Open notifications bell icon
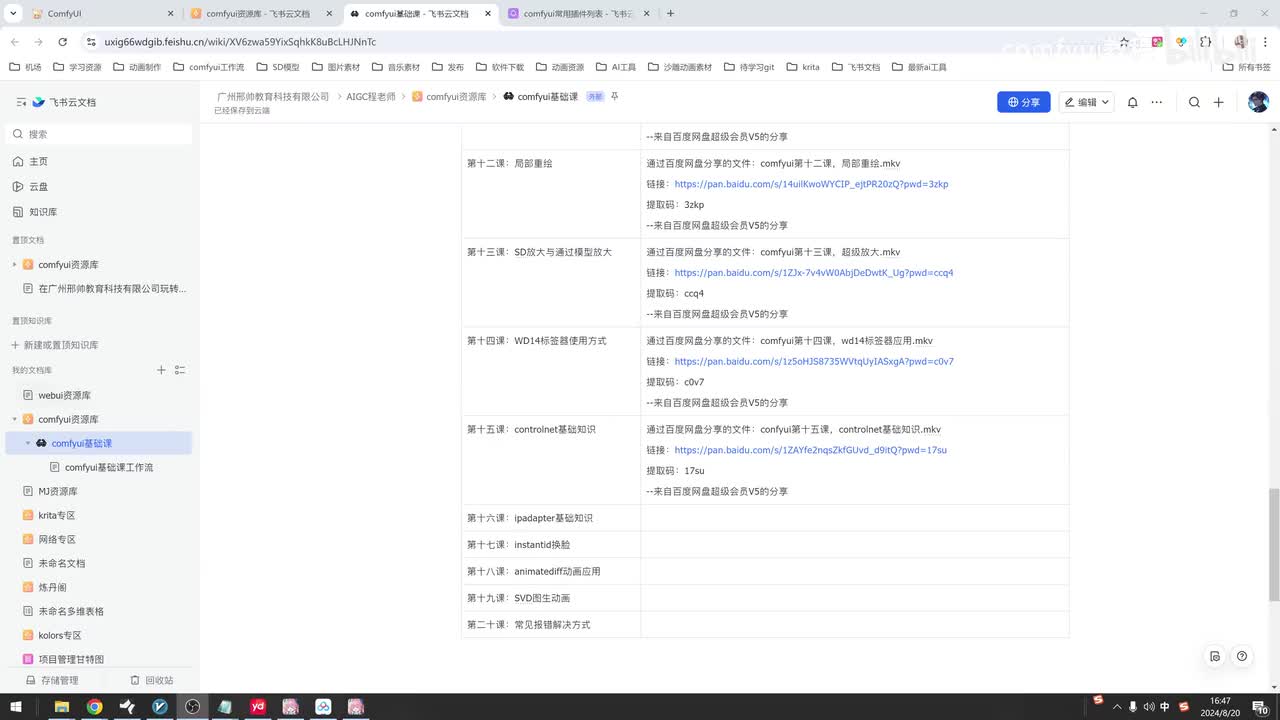This screenshot has width=1280, height=720. (1132, 102)
